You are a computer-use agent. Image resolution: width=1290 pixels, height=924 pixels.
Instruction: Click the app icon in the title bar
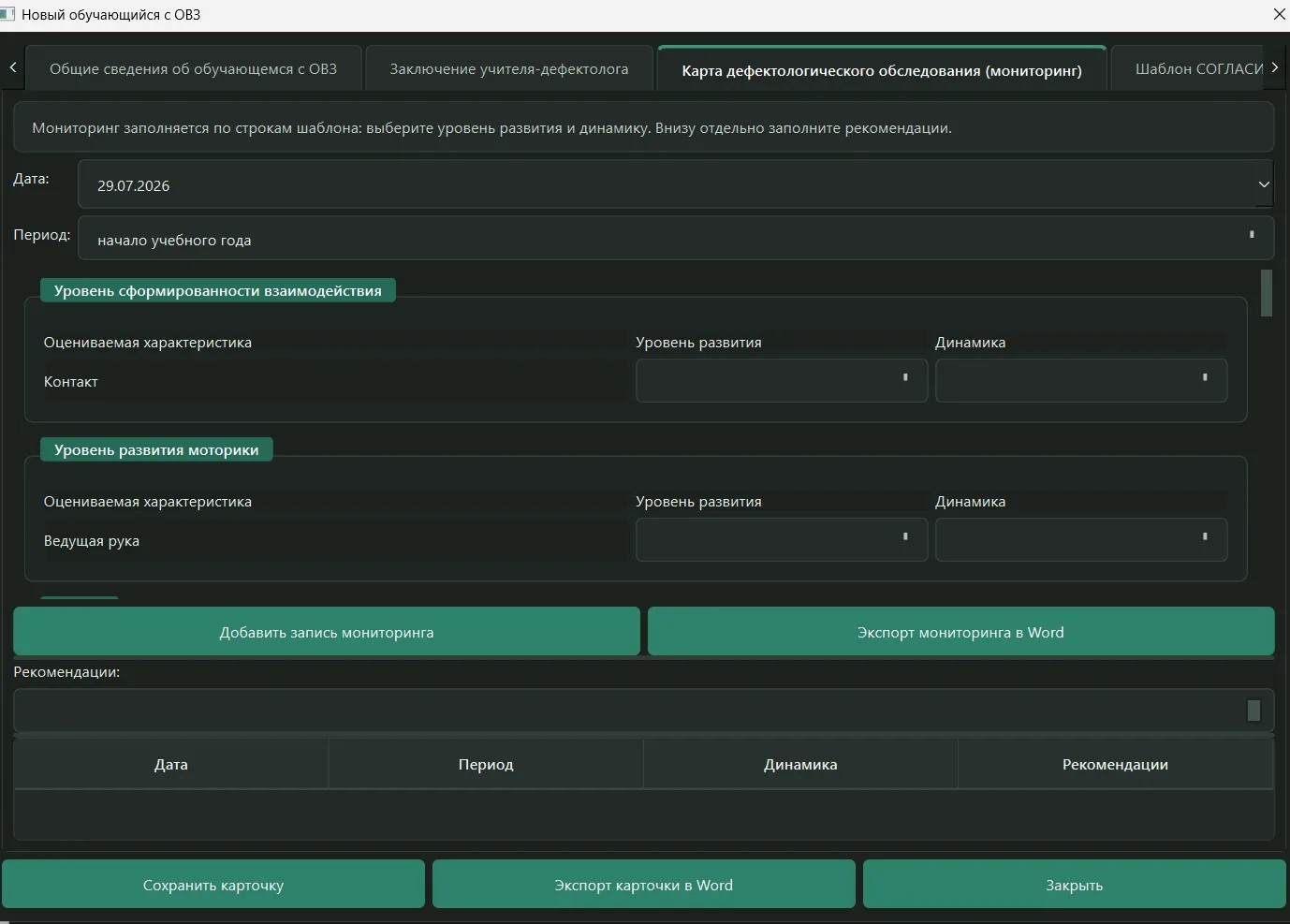click(7, 14)
